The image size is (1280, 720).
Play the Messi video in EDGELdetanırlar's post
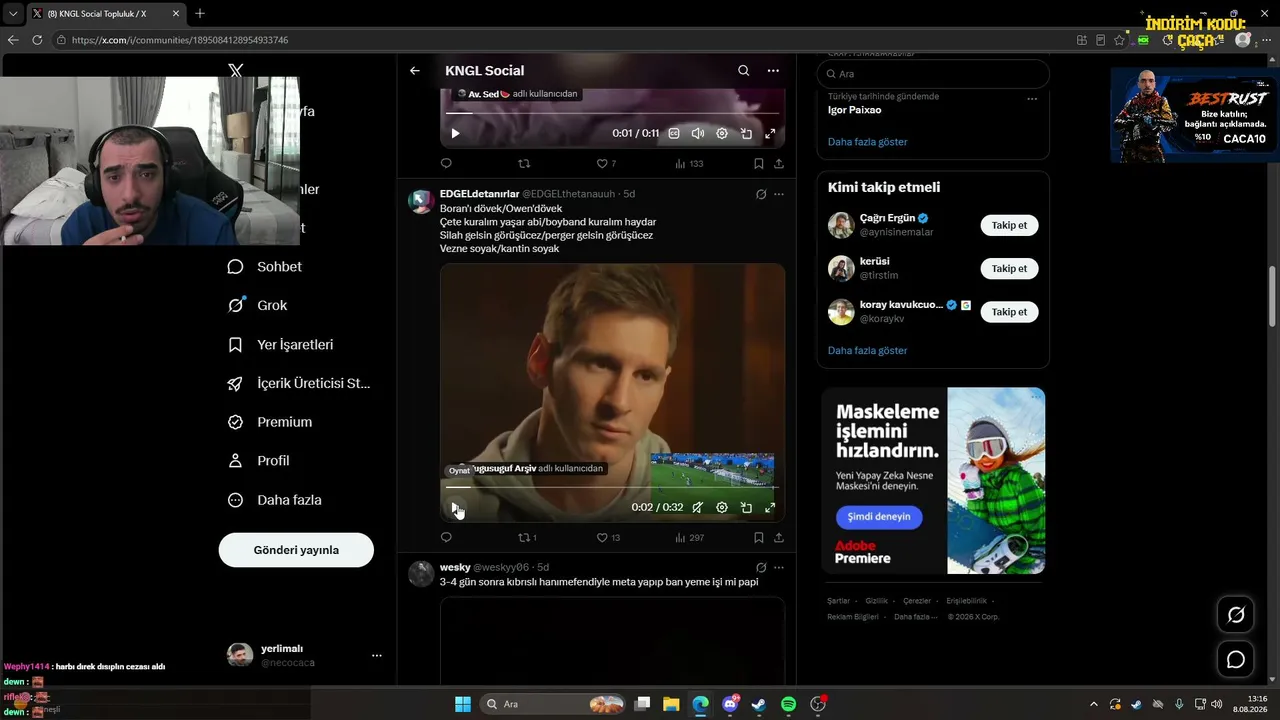(455, 507)
